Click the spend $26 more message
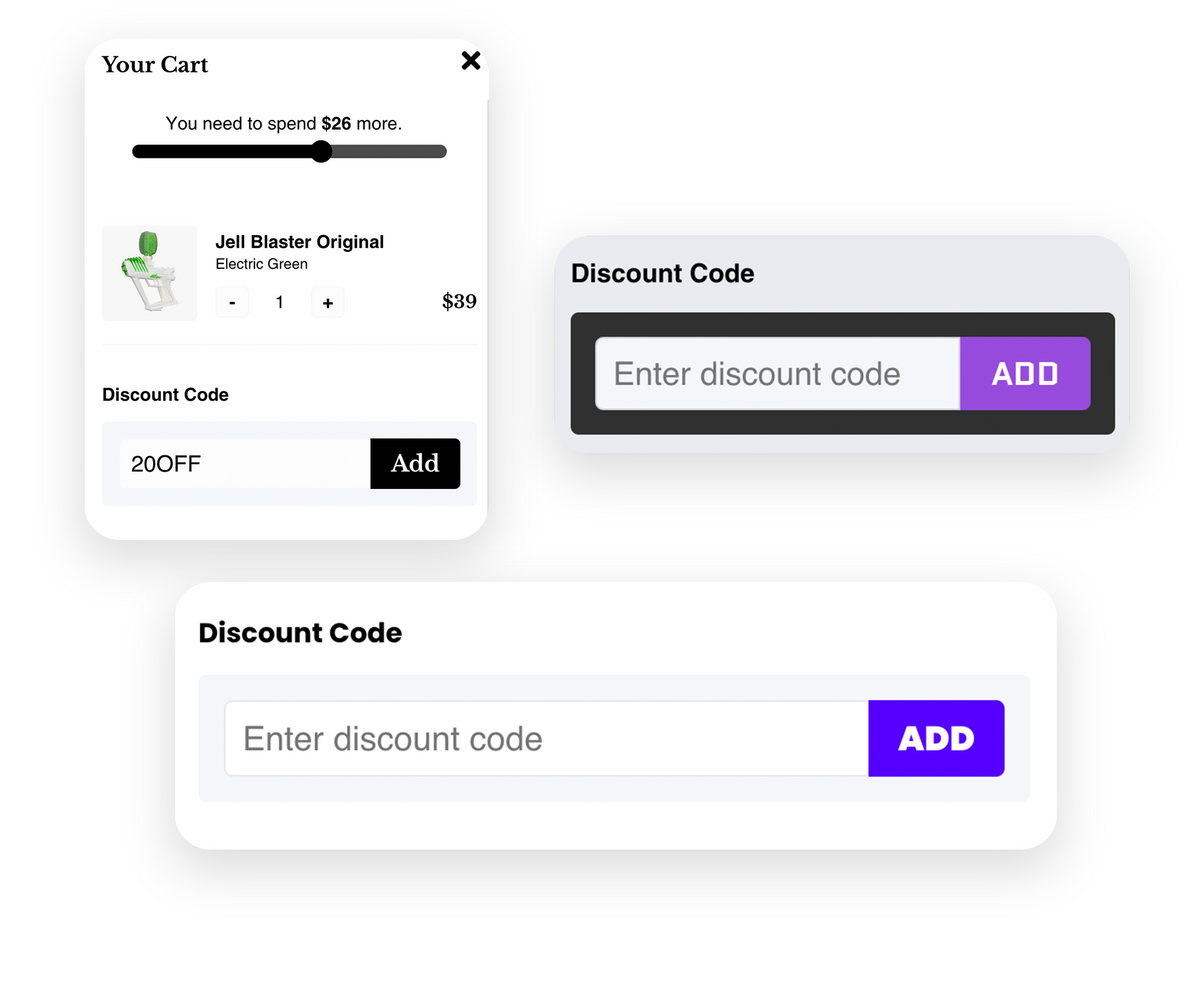Screen dimensions: 1200x987 pos(284,124)
